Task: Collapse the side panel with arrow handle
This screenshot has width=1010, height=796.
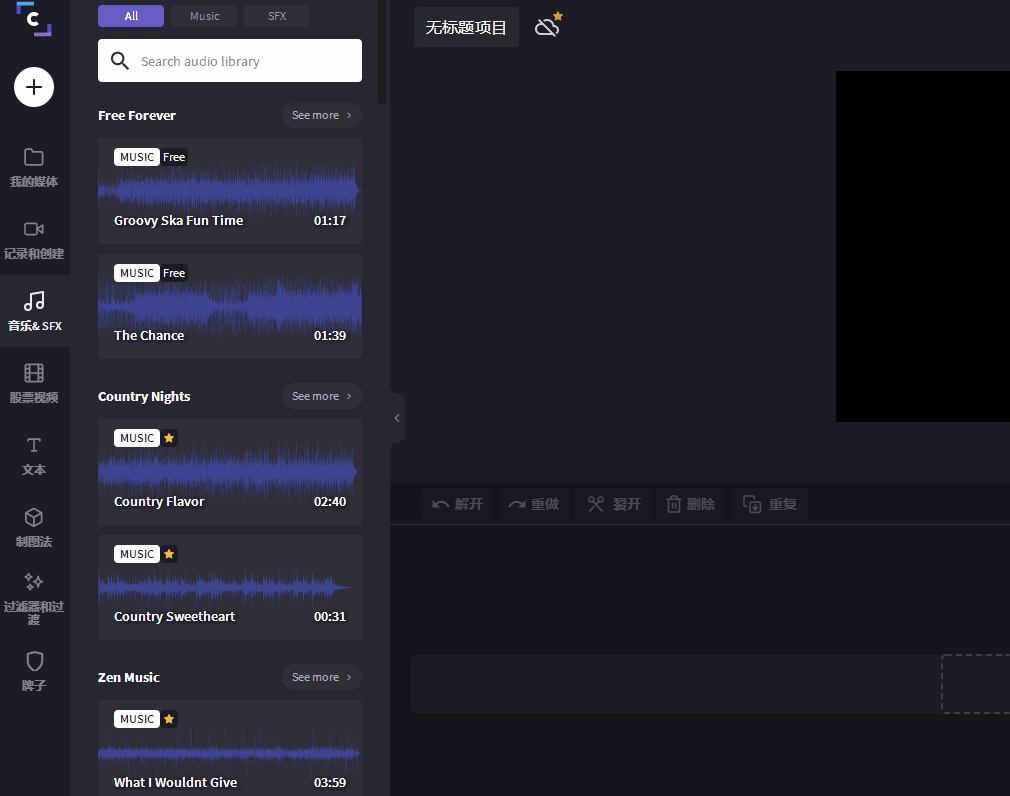Action: point(397,418)
